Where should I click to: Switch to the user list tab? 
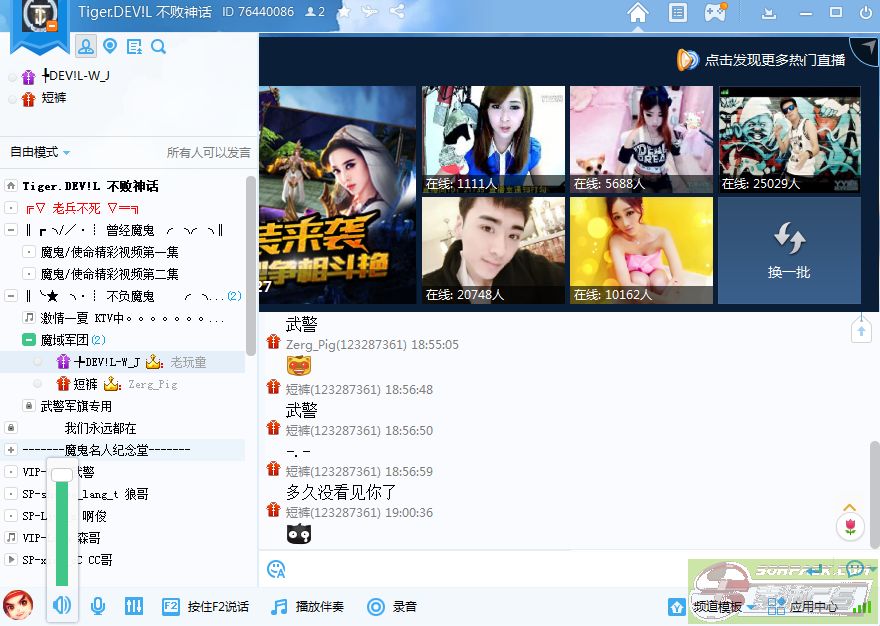click(x=86, y=47)
